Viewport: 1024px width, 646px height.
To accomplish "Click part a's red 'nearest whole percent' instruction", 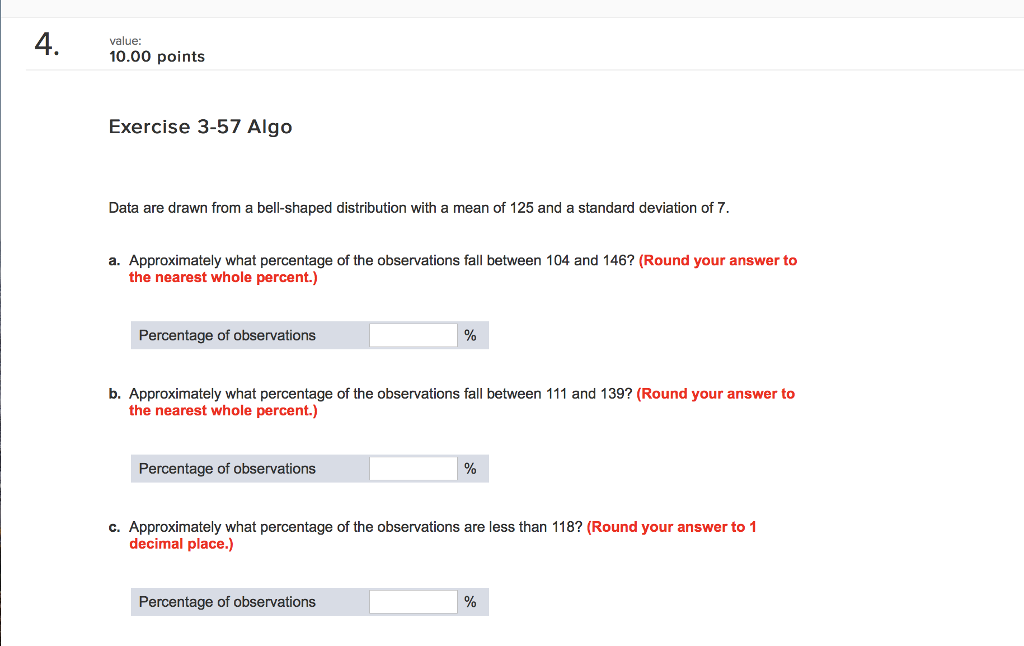I will (223, 277).
